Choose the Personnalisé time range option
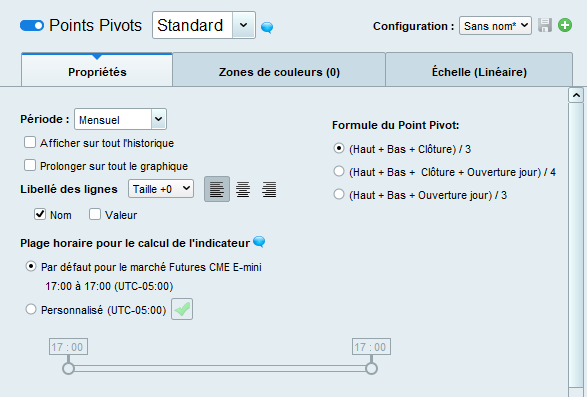The width and height of the screenshot is (587, 397). (x=31, y=309)
